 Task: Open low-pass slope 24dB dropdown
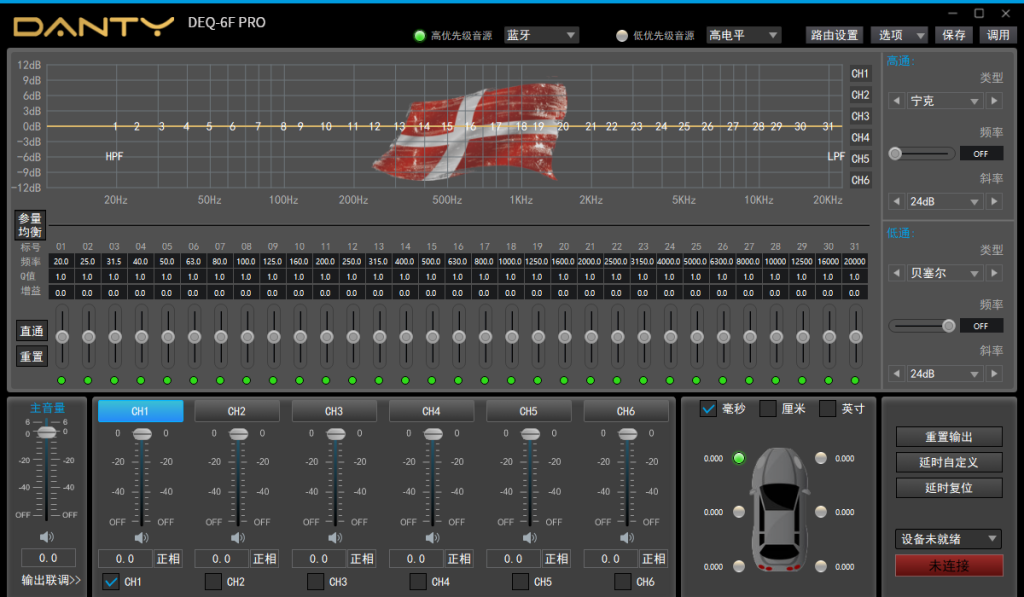pyautogui.click(x=945, y=374)
